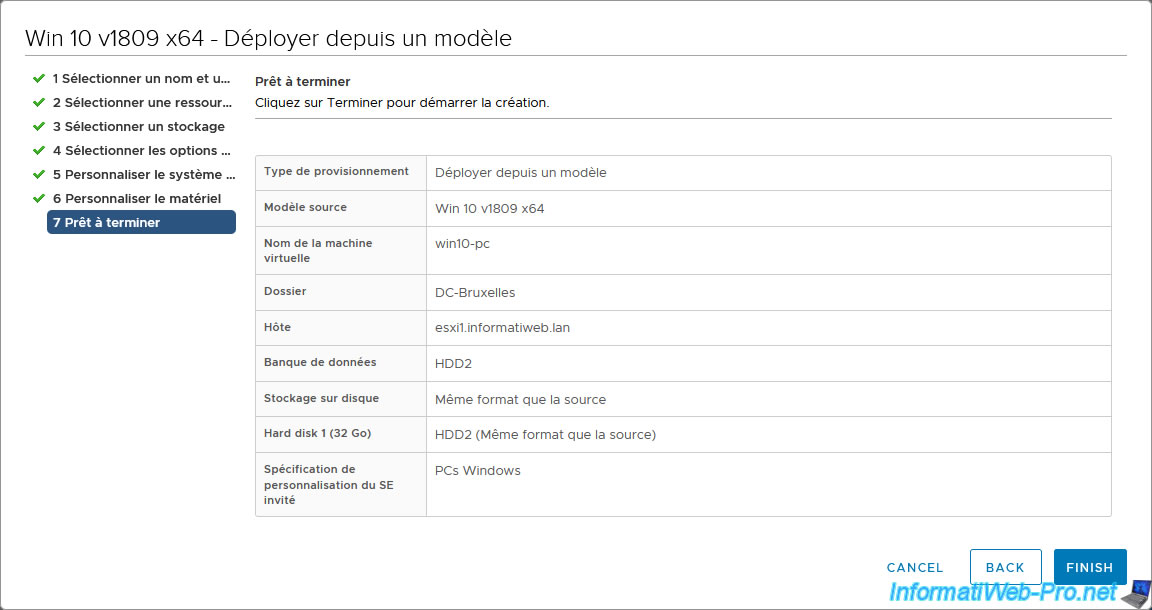The image size is (1152, 610).
Task: Jump to step 5 Personnaliser le système
Action: point(144,175)
